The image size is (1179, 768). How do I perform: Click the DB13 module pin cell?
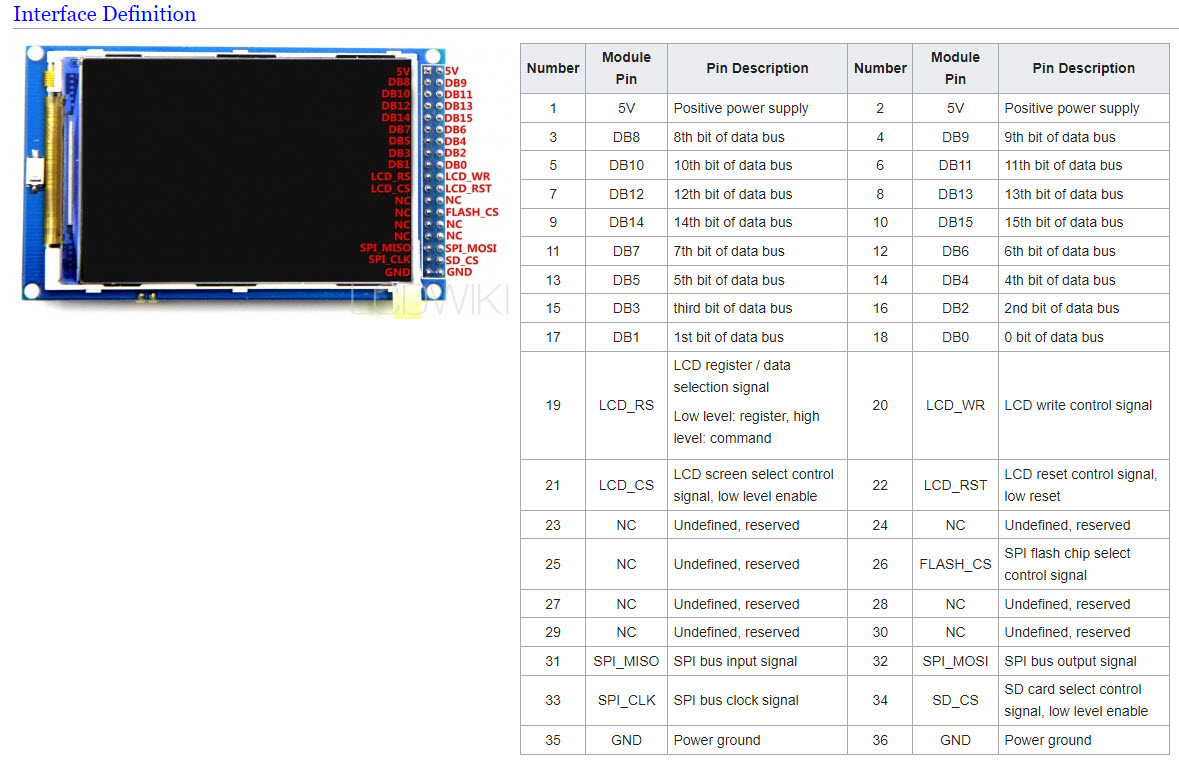(x=955, y=194)
